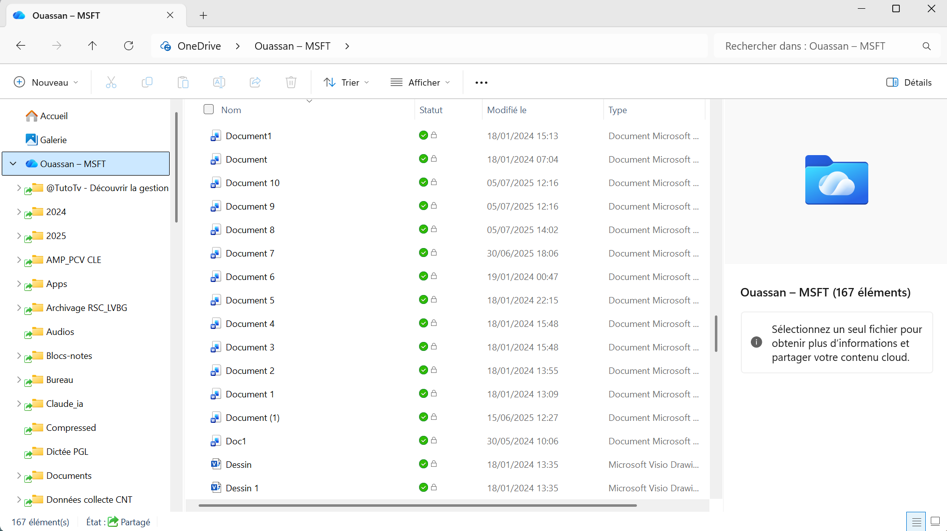The height and width of the screenshot is (531, 947).
Task: Go forward with the right arrow
Action: pyautogui.click(x=57, y=46)
